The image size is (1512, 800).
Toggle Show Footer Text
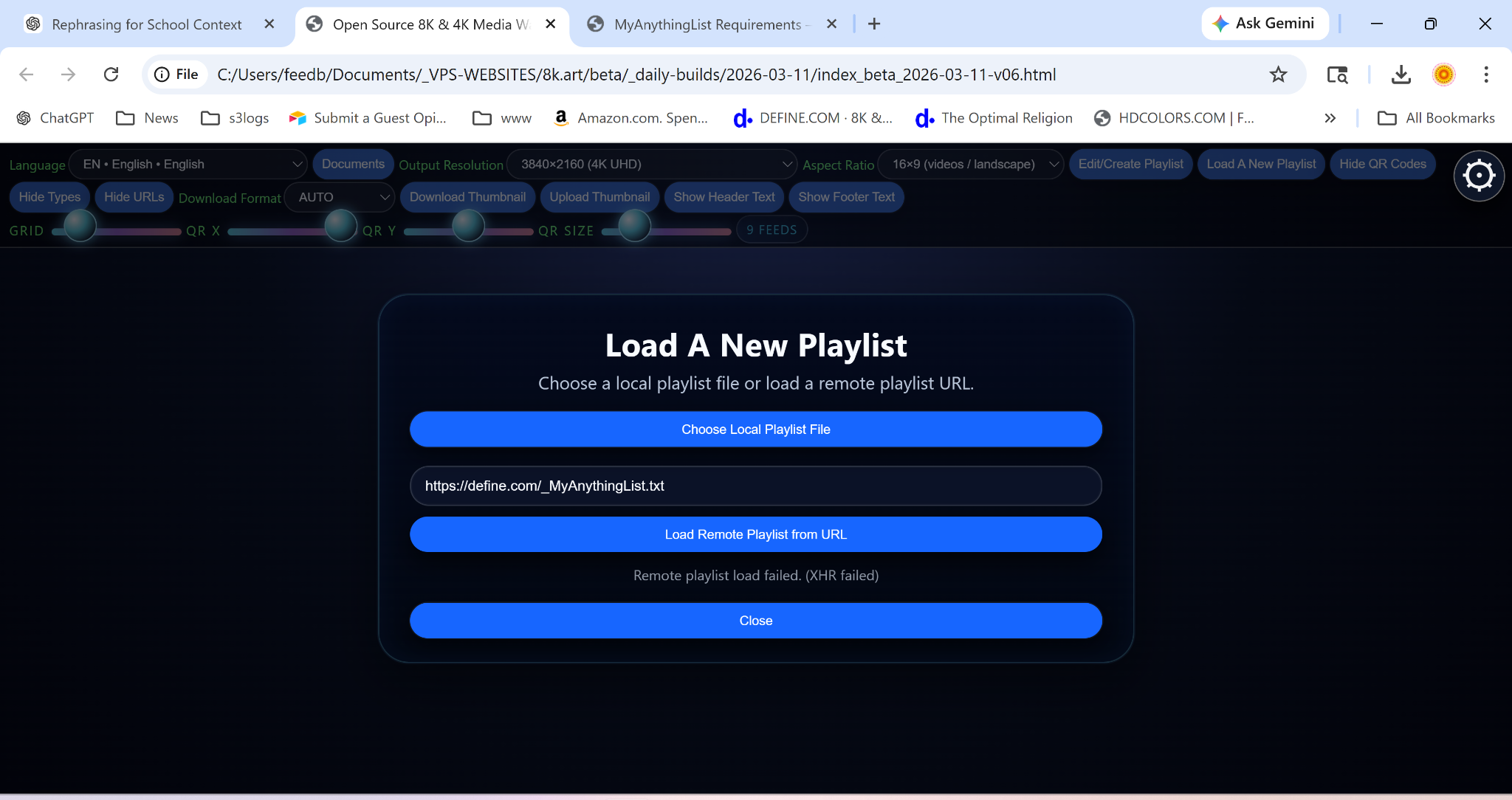[x=846, y=197]
